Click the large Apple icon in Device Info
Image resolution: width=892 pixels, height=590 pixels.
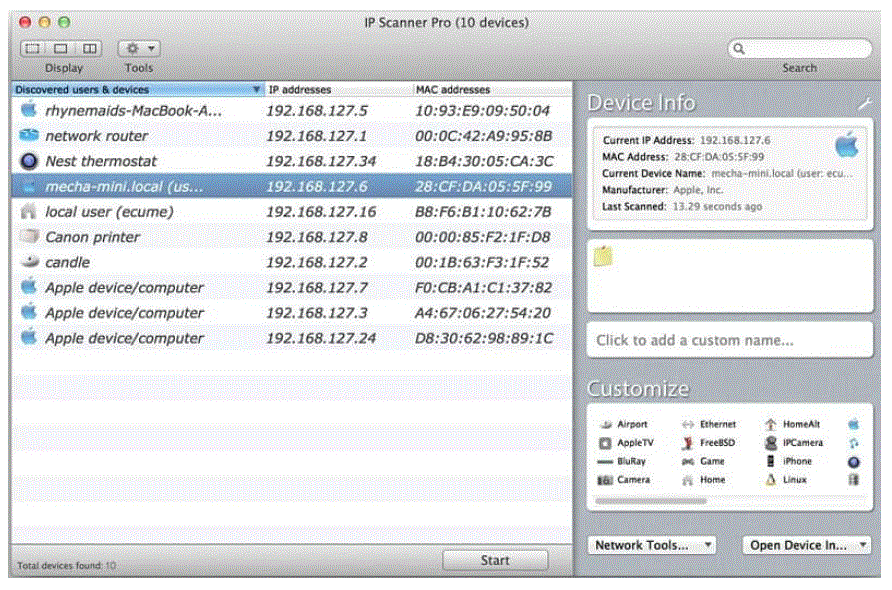point(846,144)
